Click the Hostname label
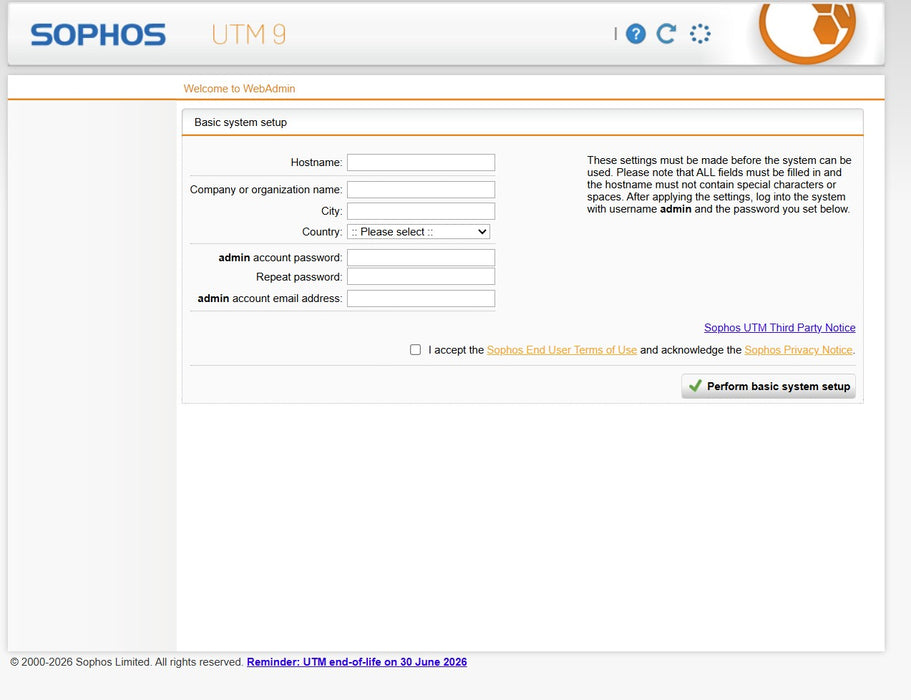This screenshot has height=700, width=911. pos(317,163)
